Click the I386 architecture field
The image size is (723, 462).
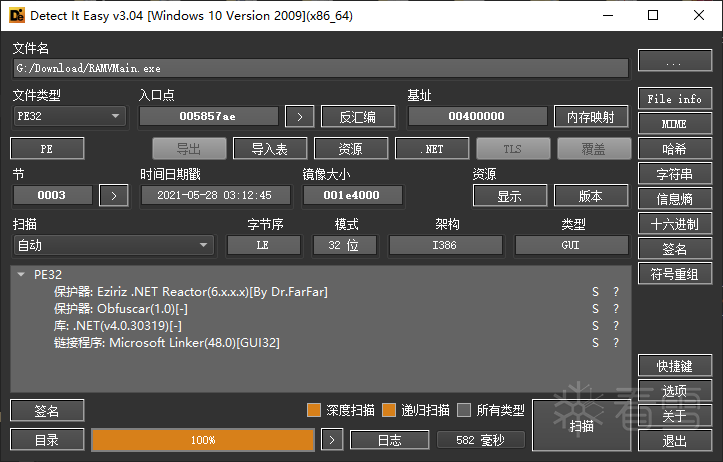point(445,245)
